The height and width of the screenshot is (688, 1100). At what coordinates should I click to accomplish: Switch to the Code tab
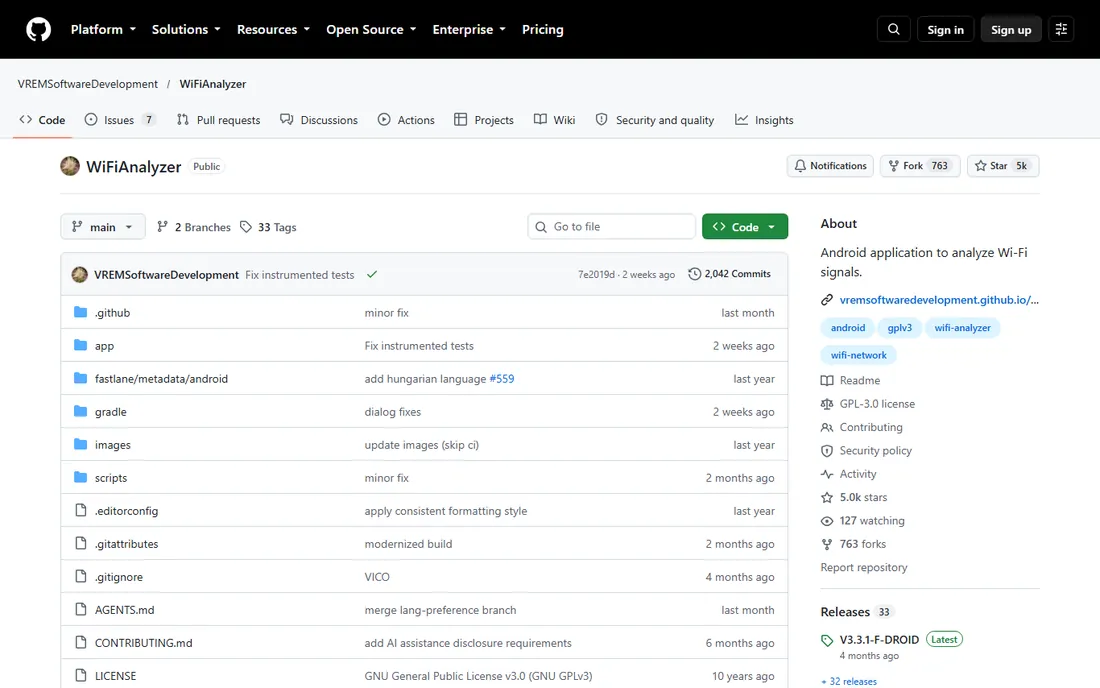(42, 120)
